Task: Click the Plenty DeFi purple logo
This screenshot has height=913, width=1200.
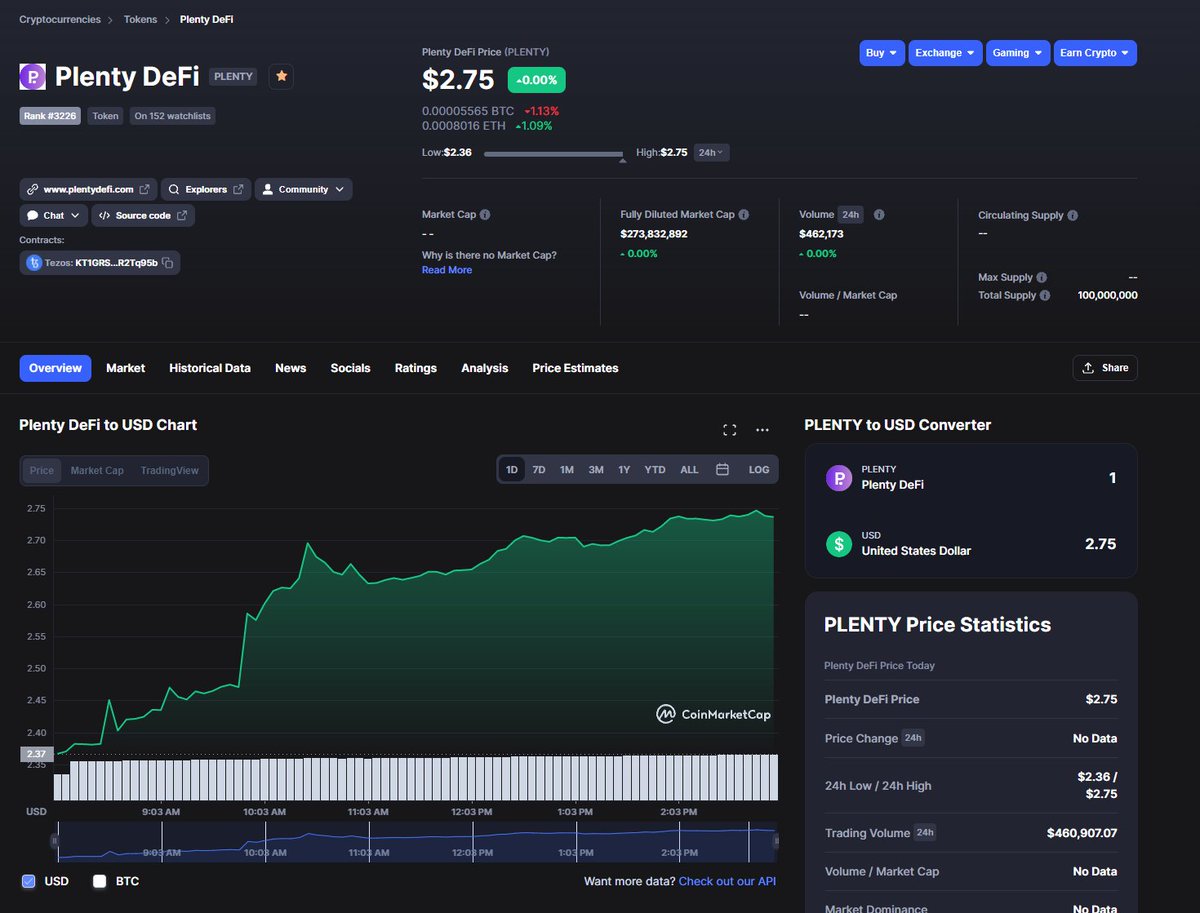Action: point(32,76)
